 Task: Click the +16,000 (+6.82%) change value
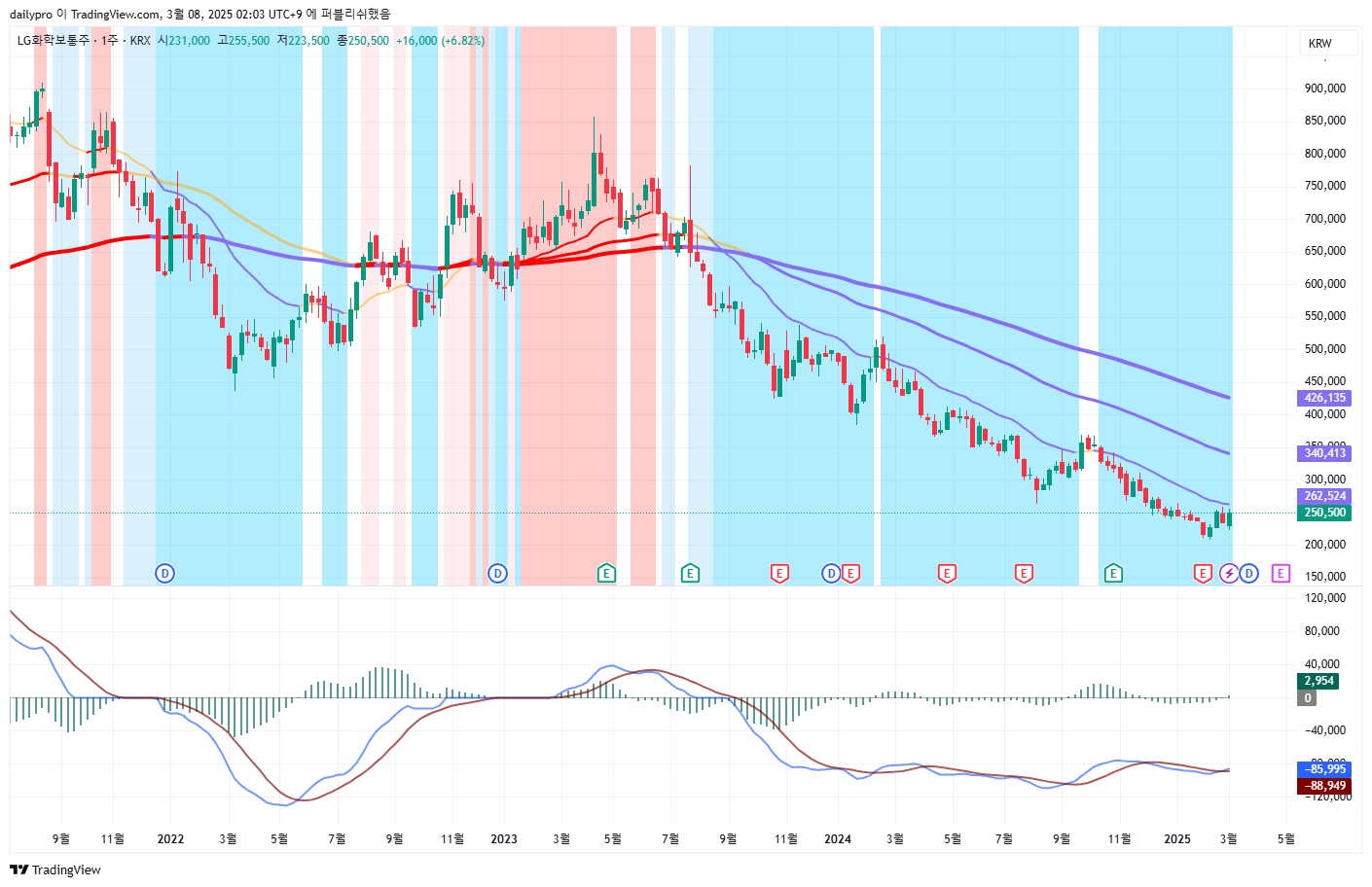(x=440, y=41)
